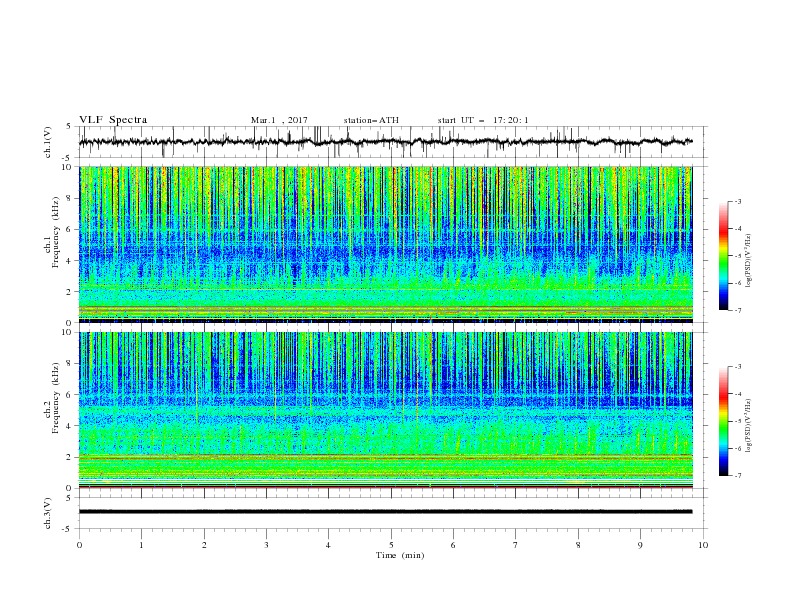Click the '-3' value on ch.1 colorbar
Screen dimensions: 792x612
[x=737, y=201]
